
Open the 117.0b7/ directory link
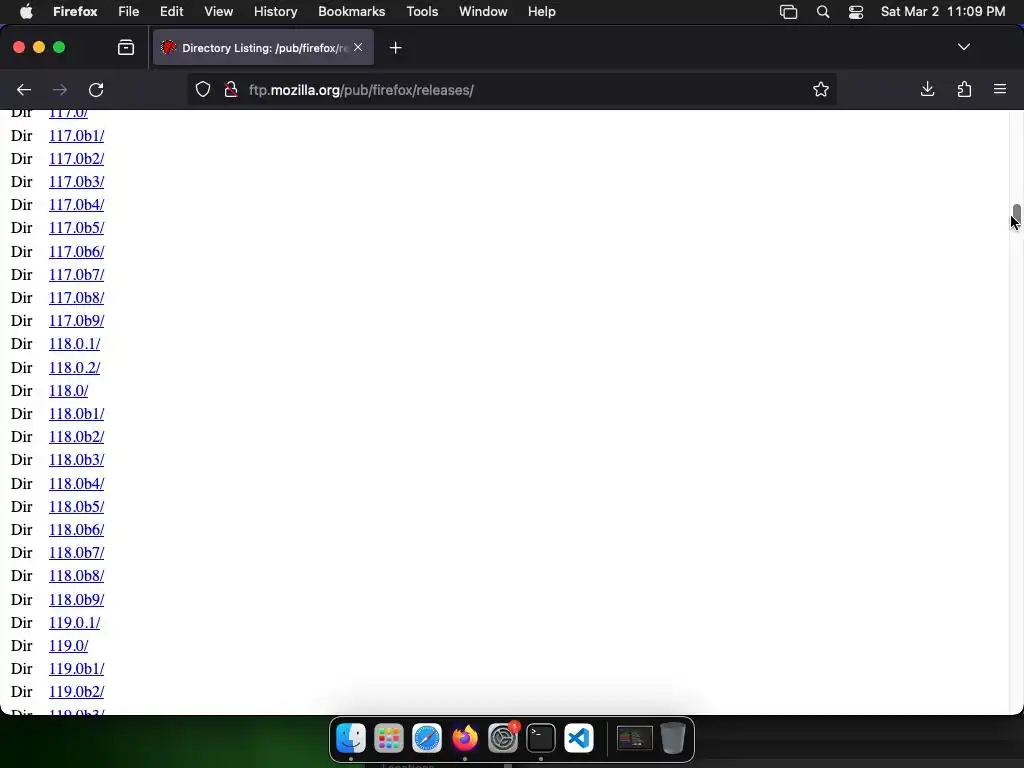click(76, 274)
